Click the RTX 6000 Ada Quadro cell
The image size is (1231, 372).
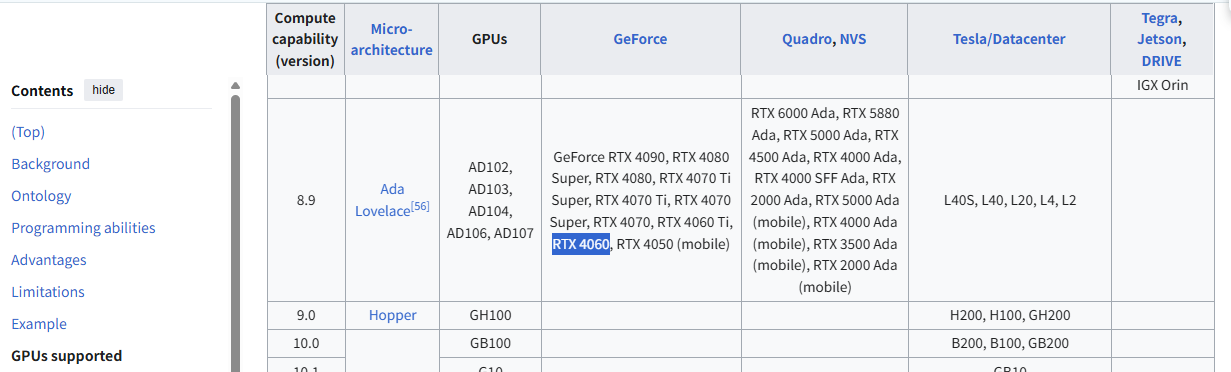tap(825, 200)
